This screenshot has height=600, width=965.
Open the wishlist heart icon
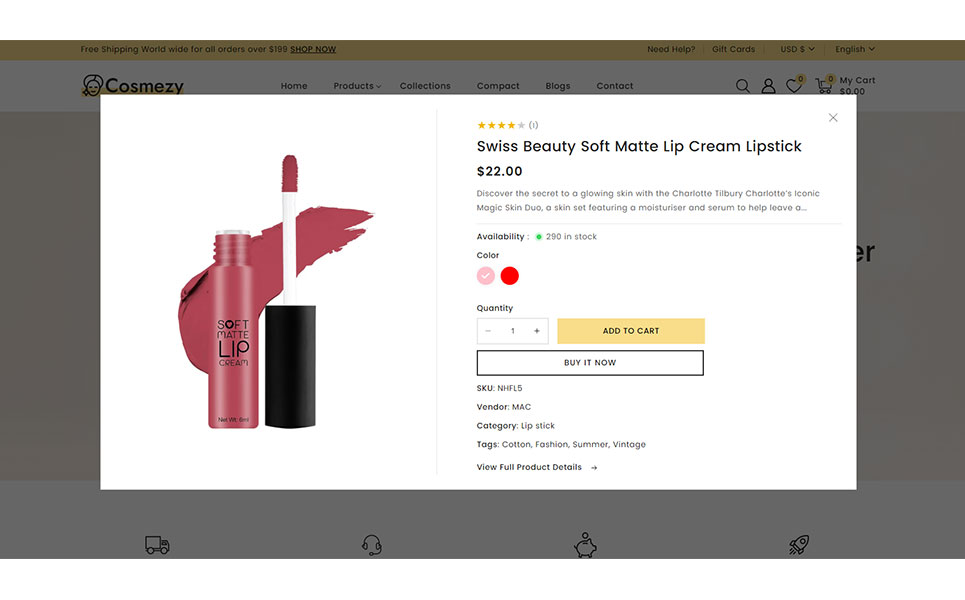[x=794, y=87]
